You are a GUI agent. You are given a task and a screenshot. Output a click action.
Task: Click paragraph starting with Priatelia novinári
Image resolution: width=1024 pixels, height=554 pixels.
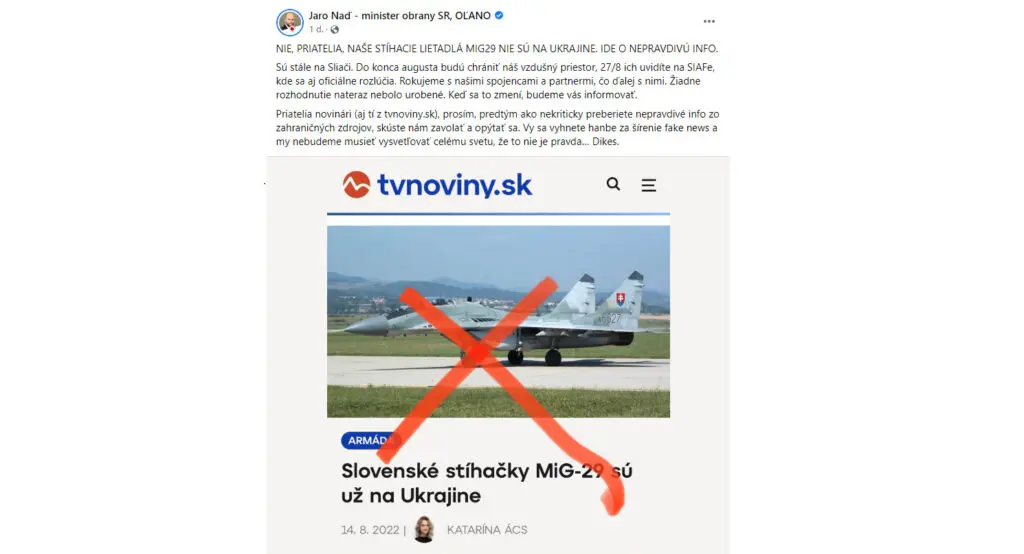point(497,127)
